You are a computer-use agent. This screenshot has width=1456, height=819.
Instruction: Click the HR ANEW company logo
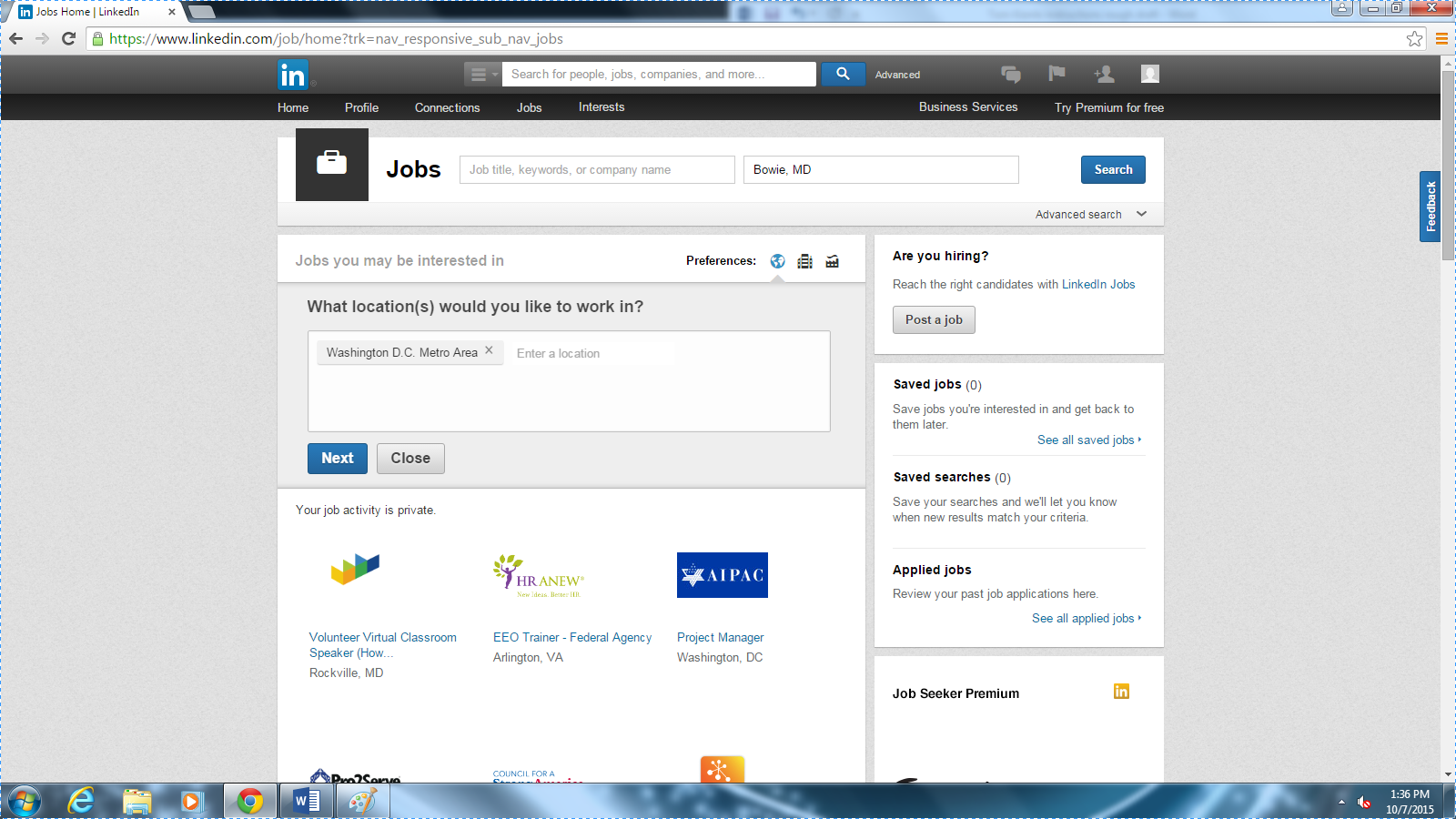click(539, 575)
